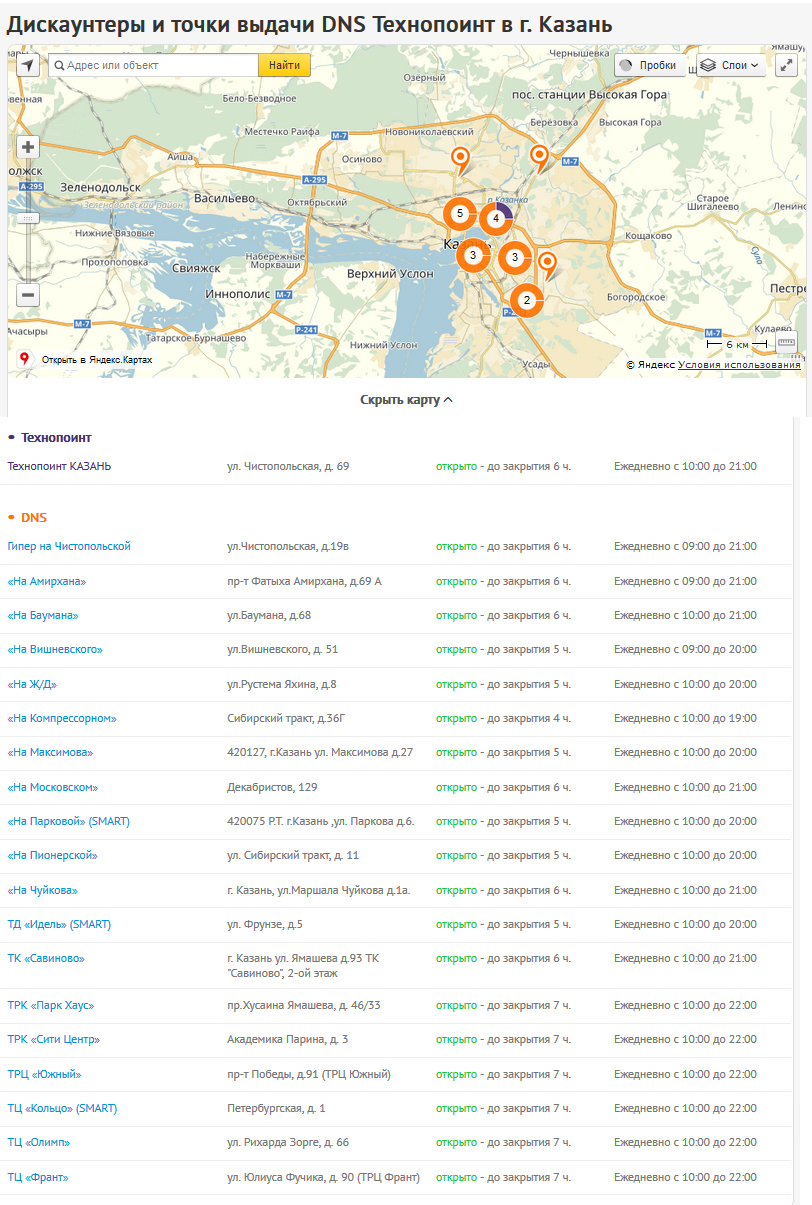This screenshot has width=812, height=1205.
Task: Click the status открыто - до закрытия 4 ч.
Action: 503,718
